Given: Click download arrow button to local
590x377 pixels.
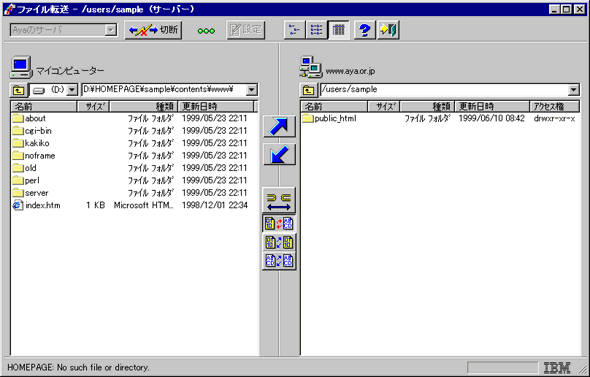Looking at the screenshot, I should 279,154.
